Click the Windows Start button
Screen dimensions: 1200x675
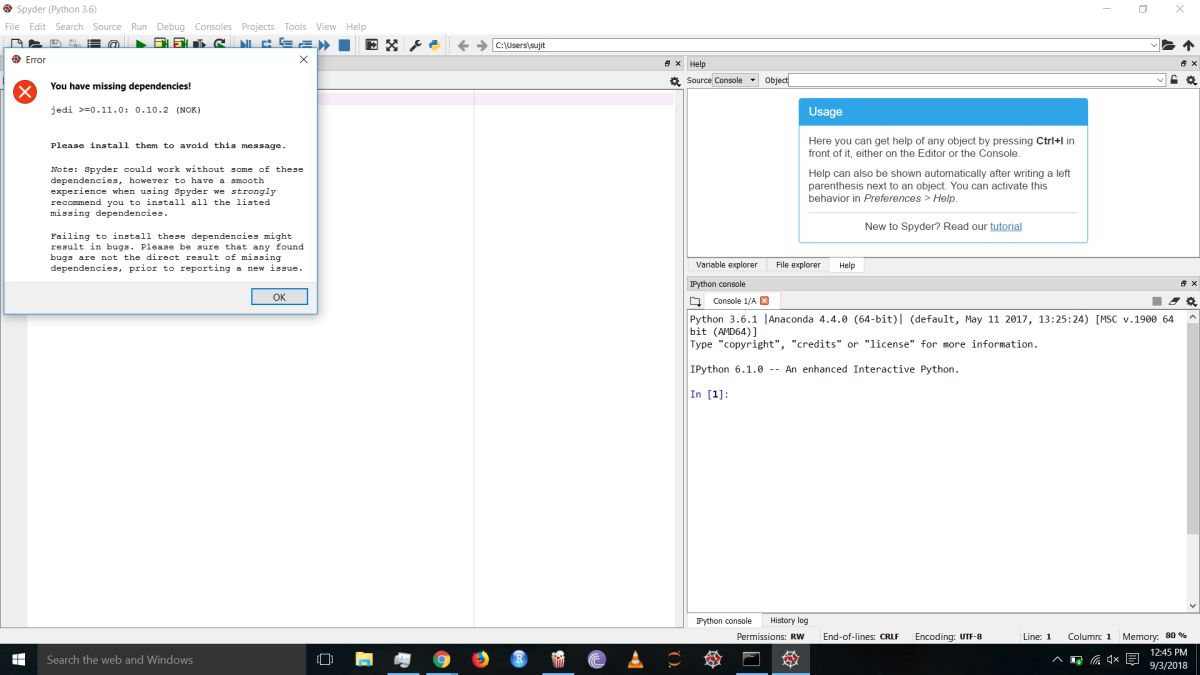pyautogui.click(x=18, y=659)
